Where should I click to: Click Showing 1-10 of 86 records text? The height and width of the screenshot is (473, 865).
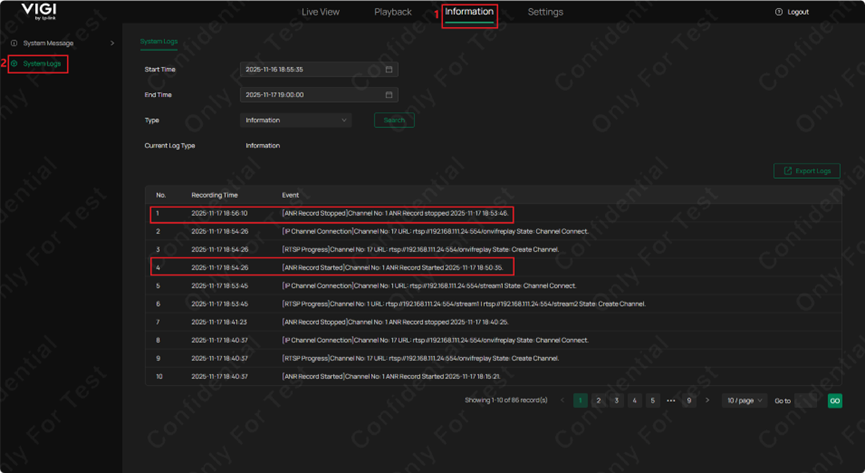506,400
